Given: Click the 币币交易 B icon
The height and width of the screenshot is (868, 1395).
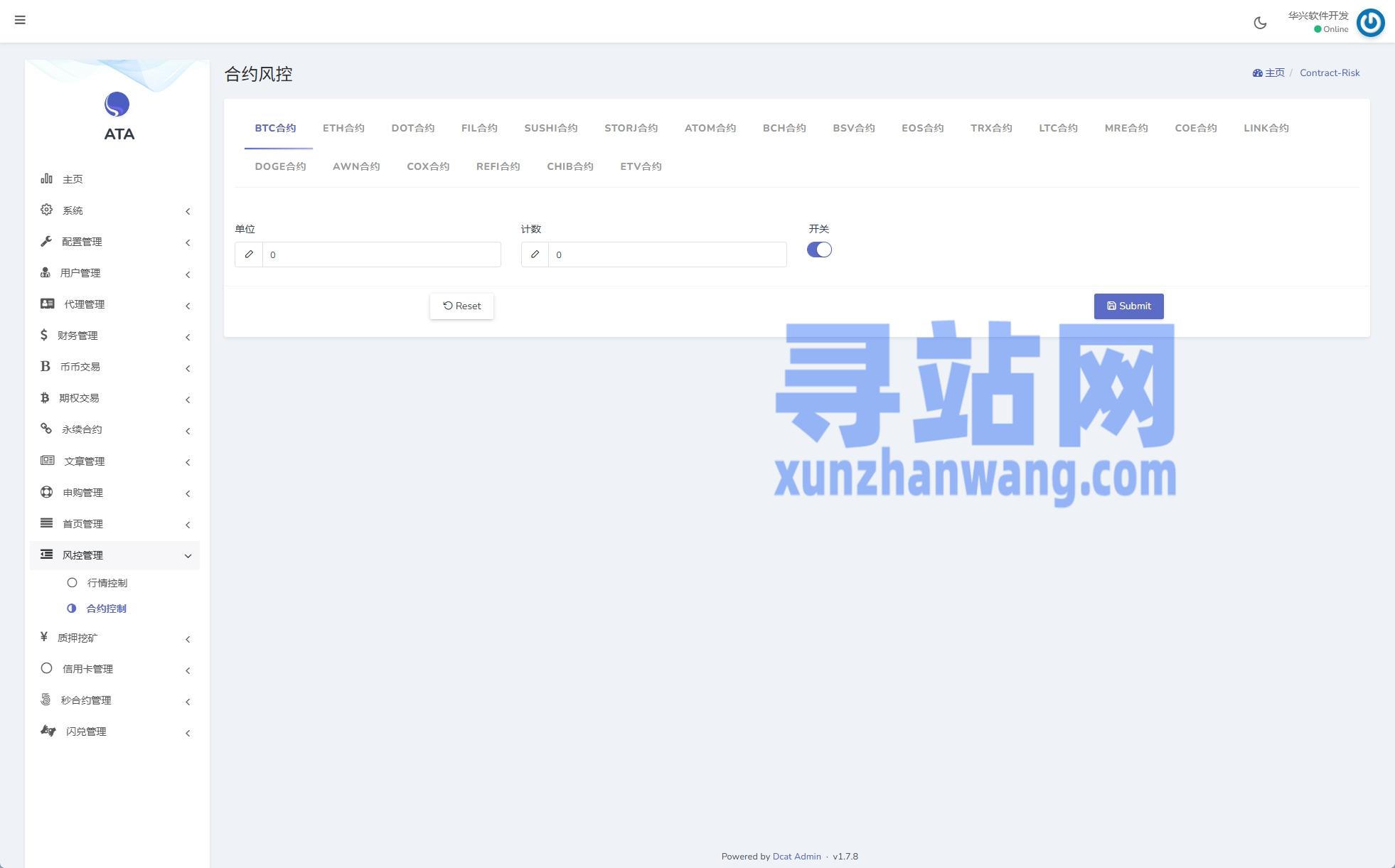Looking at the screenshot, I should click(46, 366).
